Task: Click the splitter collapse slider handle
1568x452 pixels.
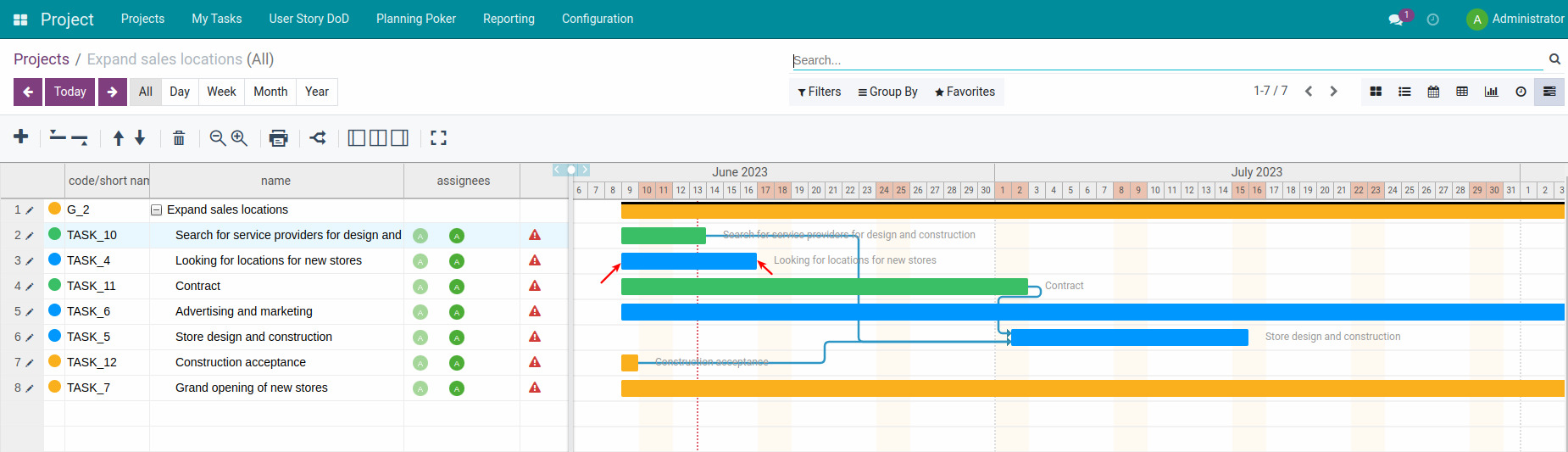Action: [571, 170]
